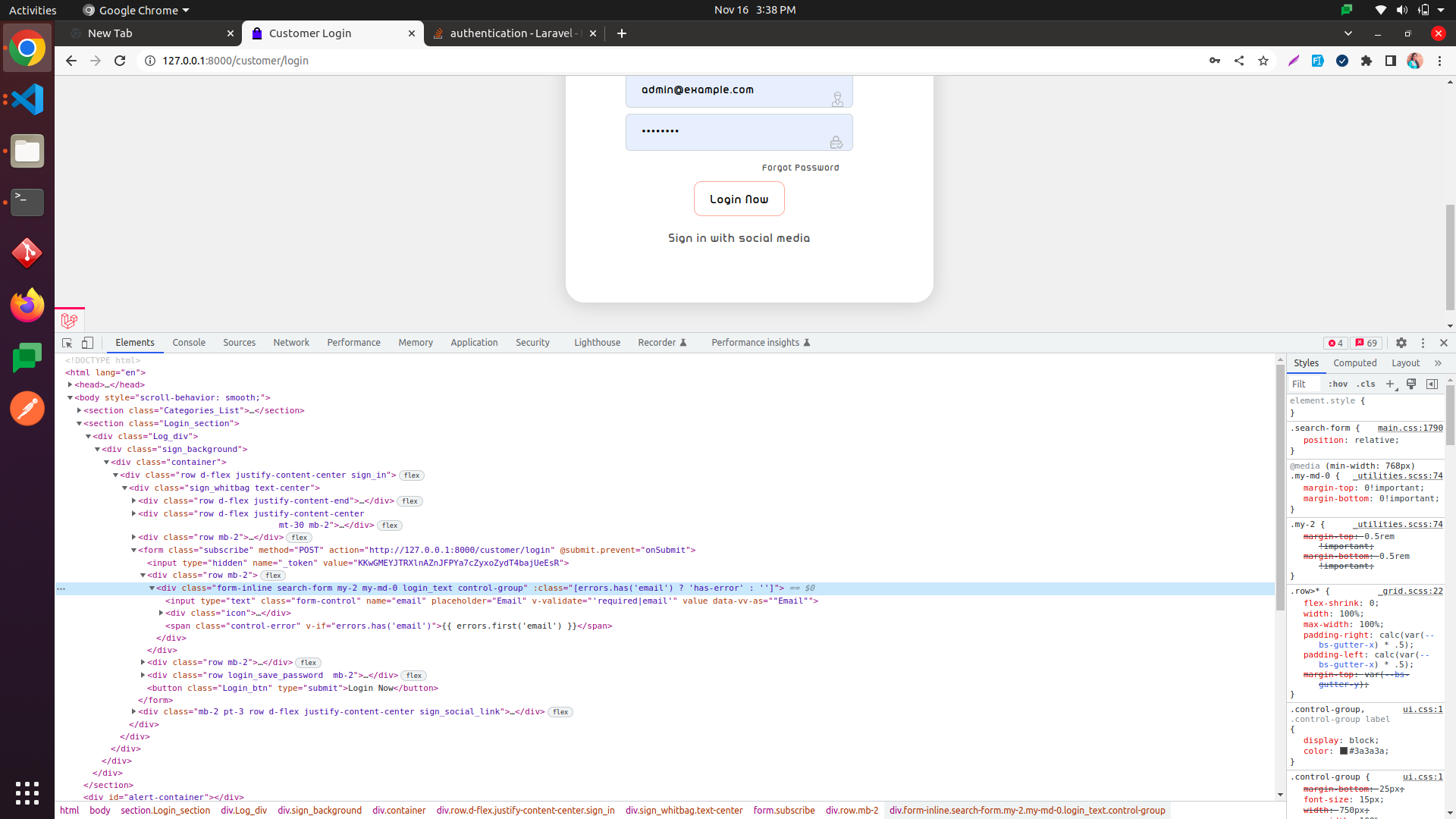The width and height of the screenshot is (1456, 819).
Task: Click the breadcrumb div.sign_background item
Action: point(319,810)
